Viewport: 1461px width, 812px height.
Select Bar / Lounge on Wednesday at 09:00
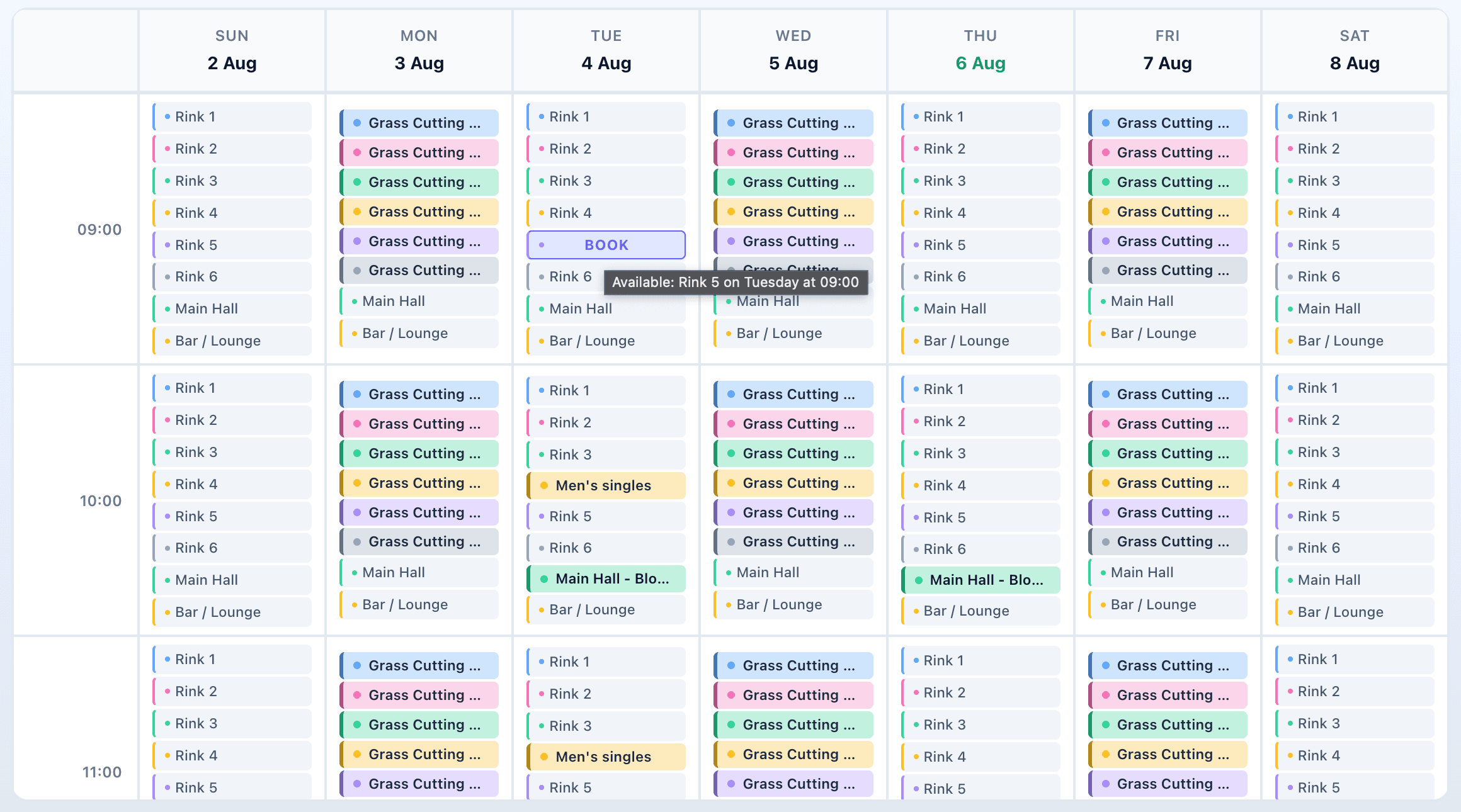pos(793,333)
